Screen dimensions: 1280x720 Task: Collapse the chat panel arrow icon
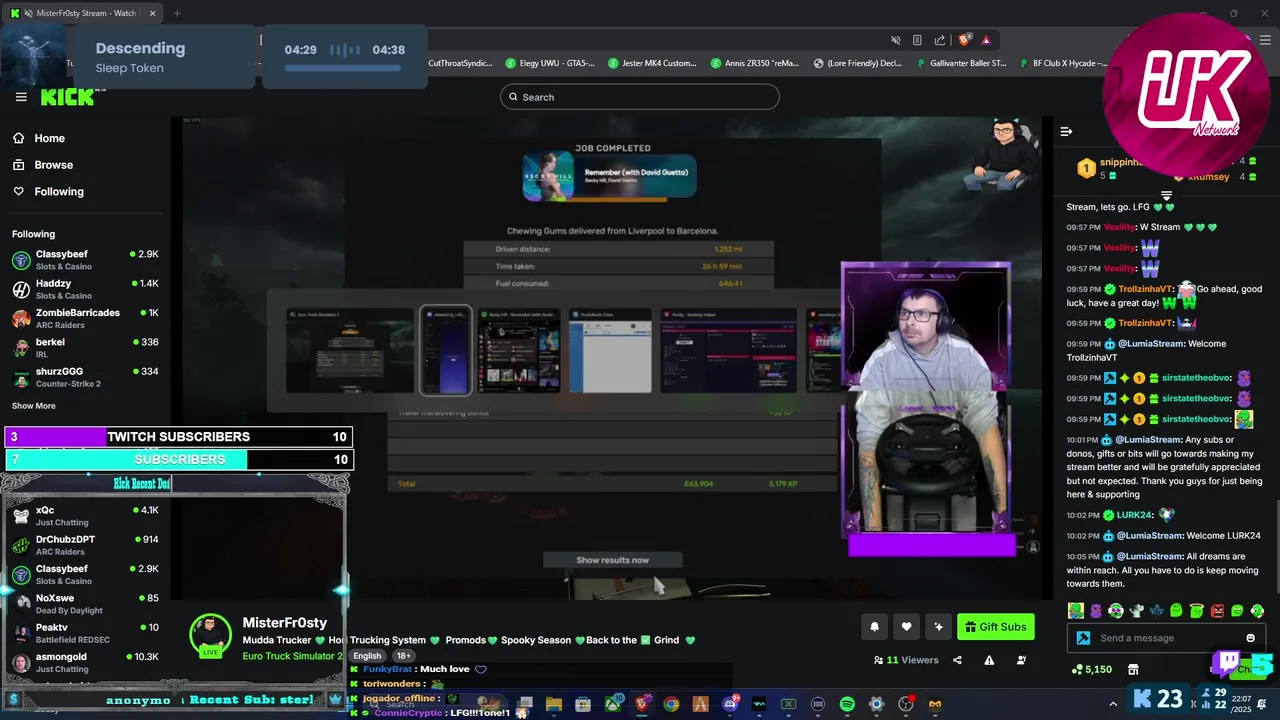[1066, 131]
